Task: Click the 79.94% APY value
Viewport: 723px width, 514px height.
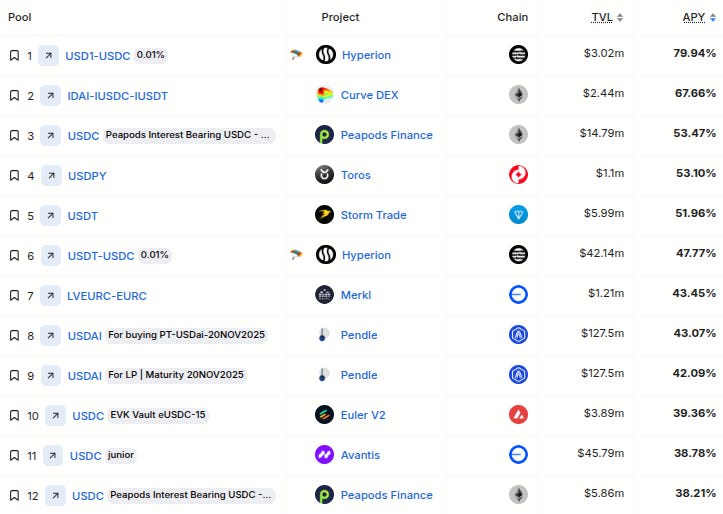Action: (694, 53)
